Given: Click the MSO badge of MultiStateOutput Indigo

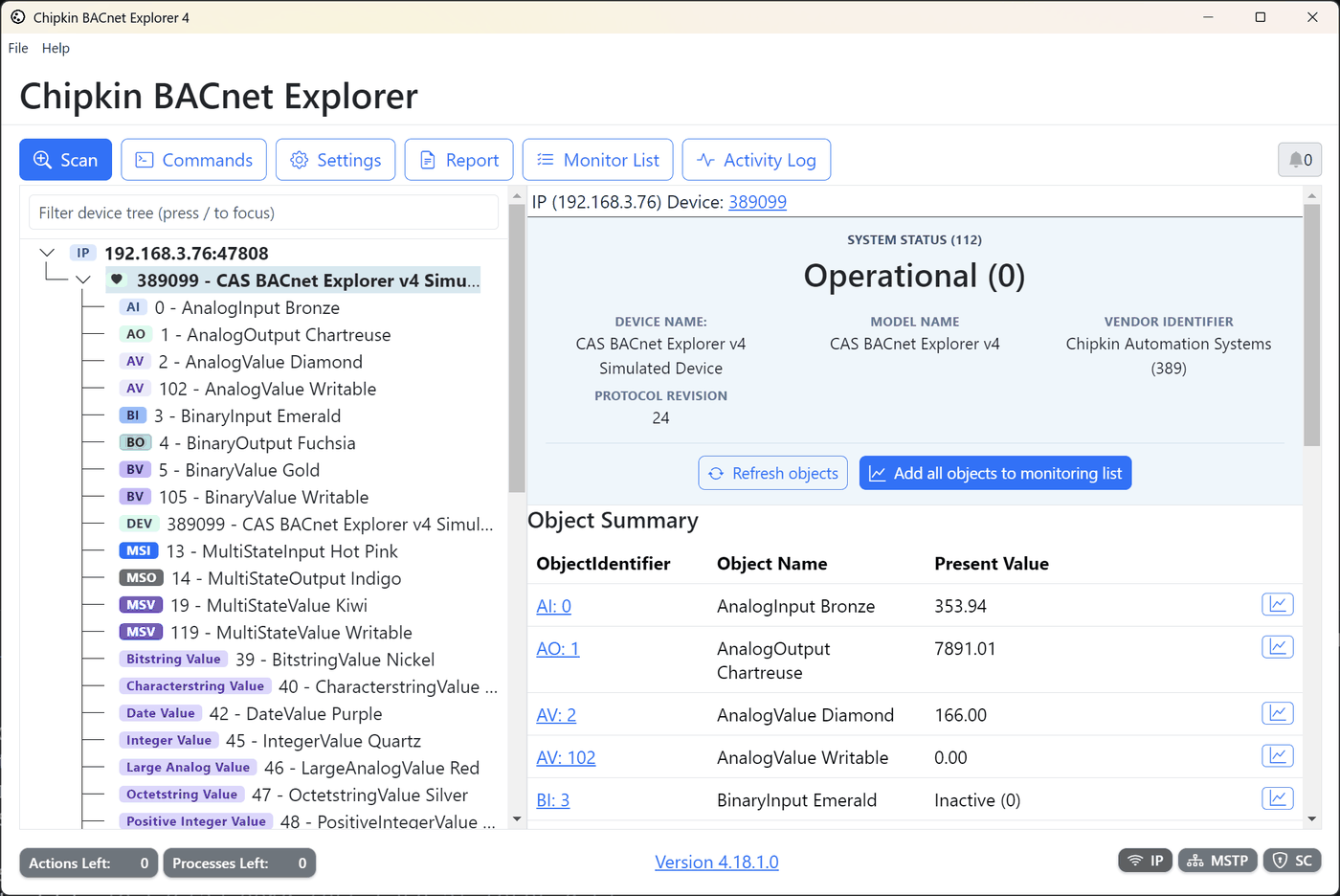Looking at the screenshot, I should 142,577.
